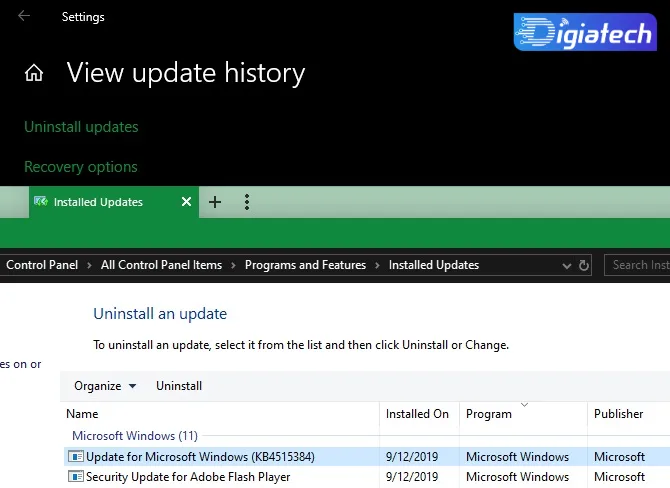Viewport: 670px width, 488px height.
Task: Click the KB4515384 update row icon
Action: 76,456
